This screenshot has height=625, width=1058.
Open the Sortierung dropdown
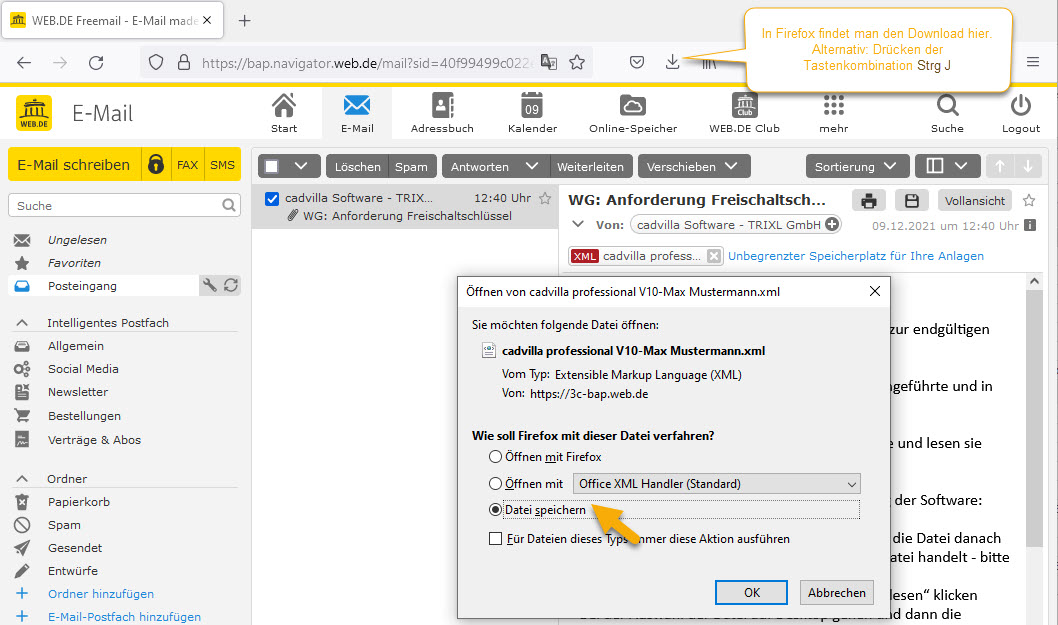pyautogui.click(x=857, y=167)
